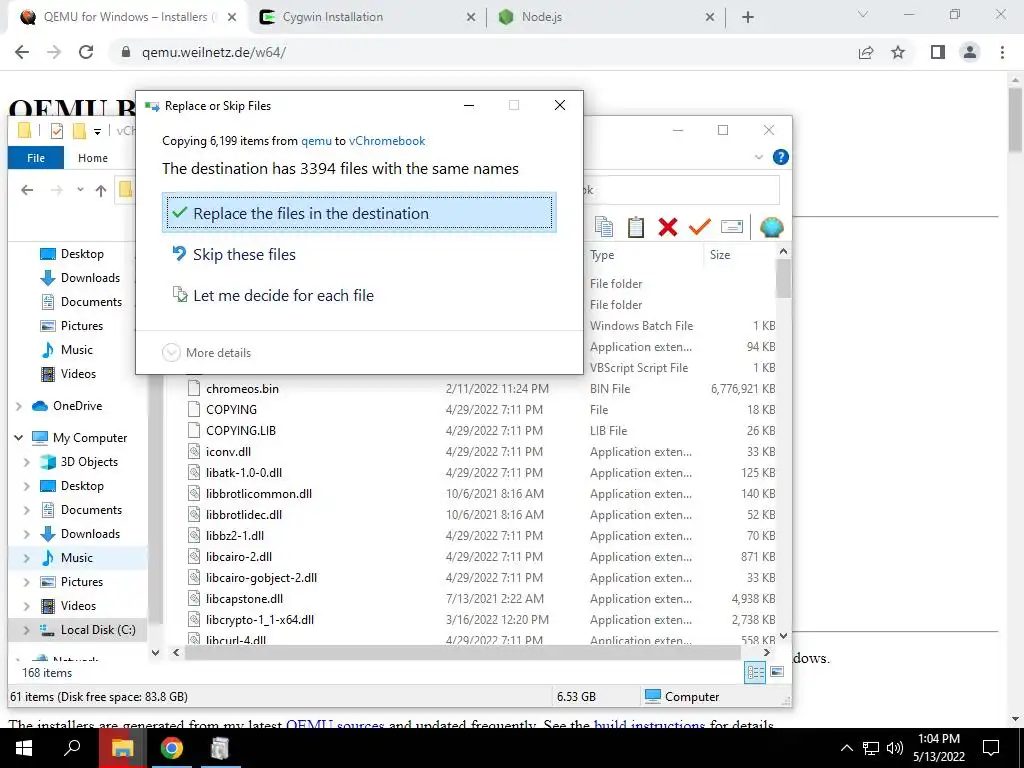The height and width of the screenshot is (768, 1024).
Task: Collapse My Computer tree node
Action: coord(19,438)
